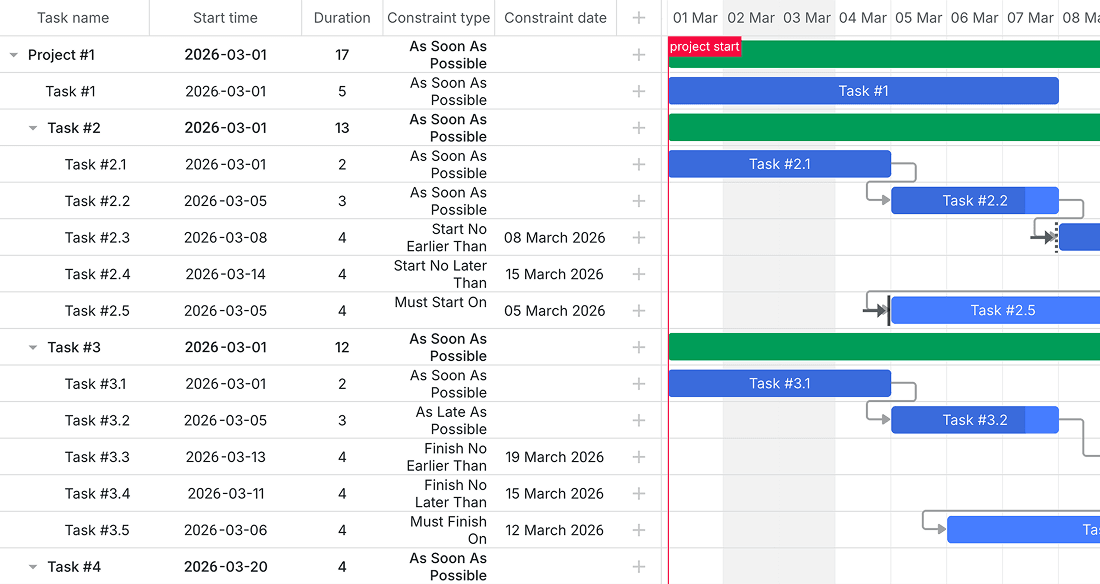The image size is (1100, 584).
Task: Select the Task #1 bar in timeline
Action: pos(864,91)
